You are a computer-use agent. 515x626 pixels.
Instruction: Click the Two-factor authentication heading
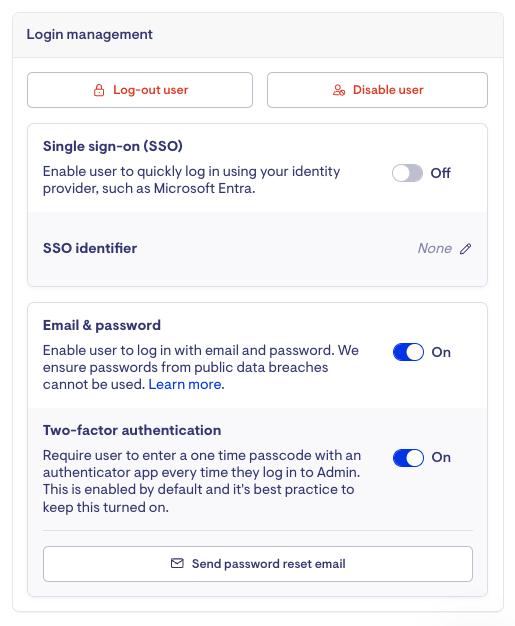pos(132,430)
